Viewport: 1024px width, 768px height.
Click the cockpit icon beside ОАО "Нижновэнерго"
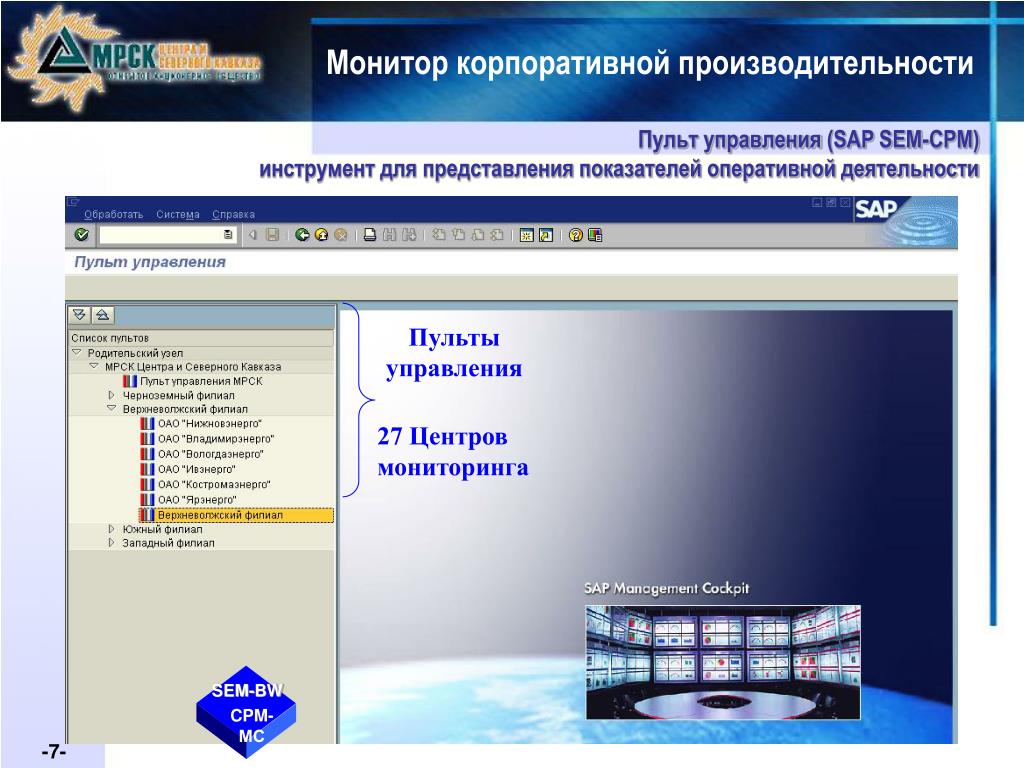(148, 423)
